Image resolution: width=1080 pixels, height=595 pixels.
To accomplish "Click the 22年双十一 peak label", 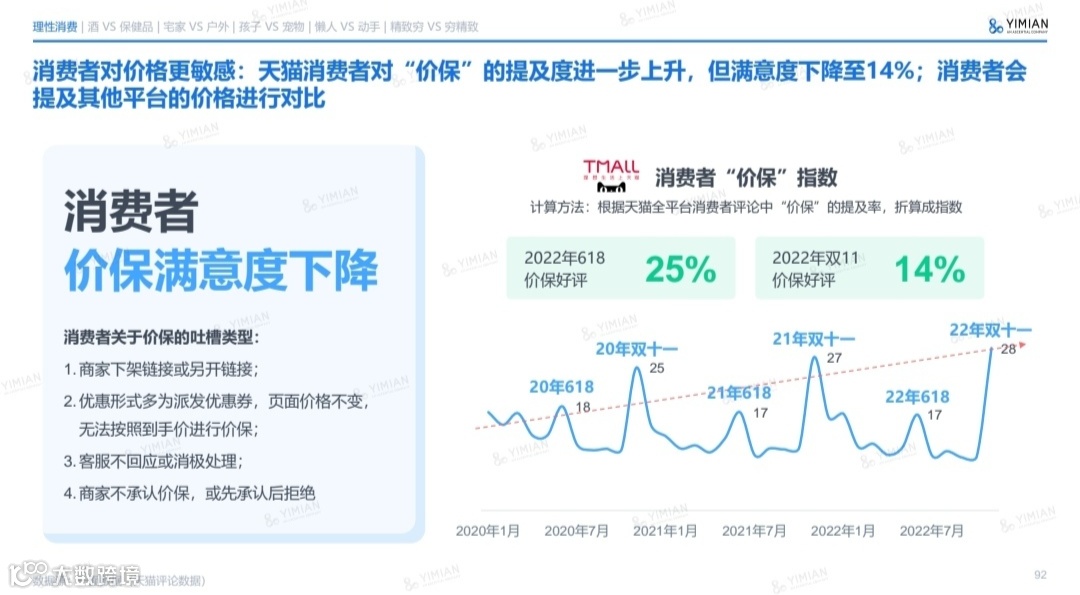I will coord(990,331).
